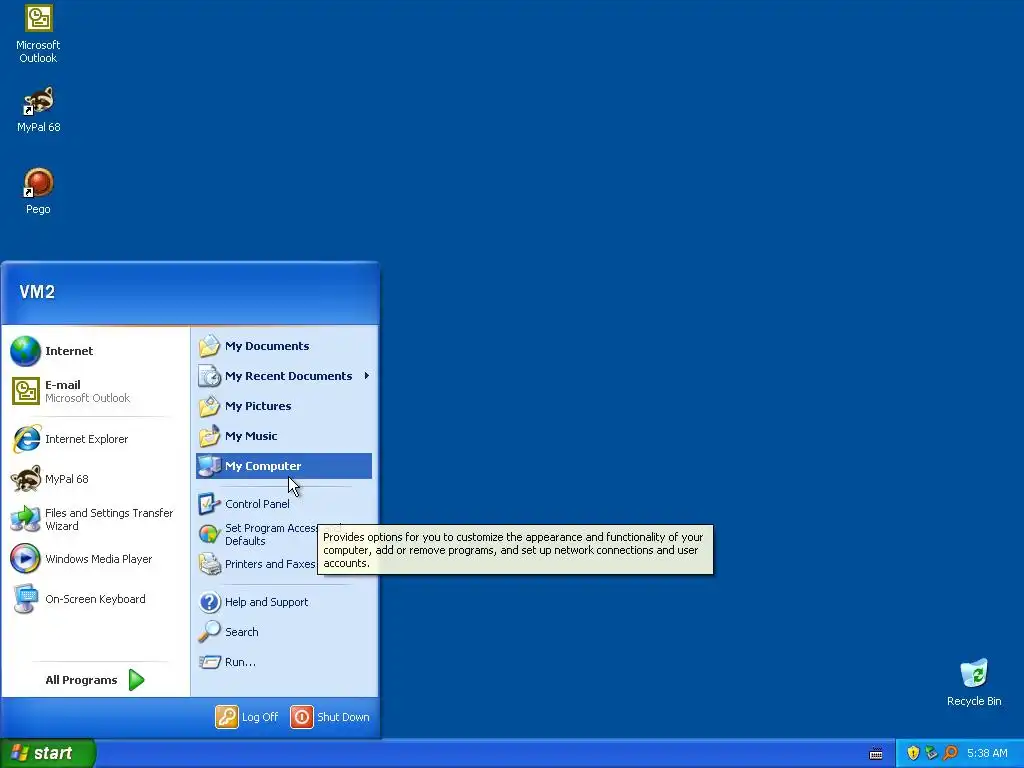1024x768 pixels.
Task: Click the Set Program Access and Defaults icon
Action: (x=210, y=534)
